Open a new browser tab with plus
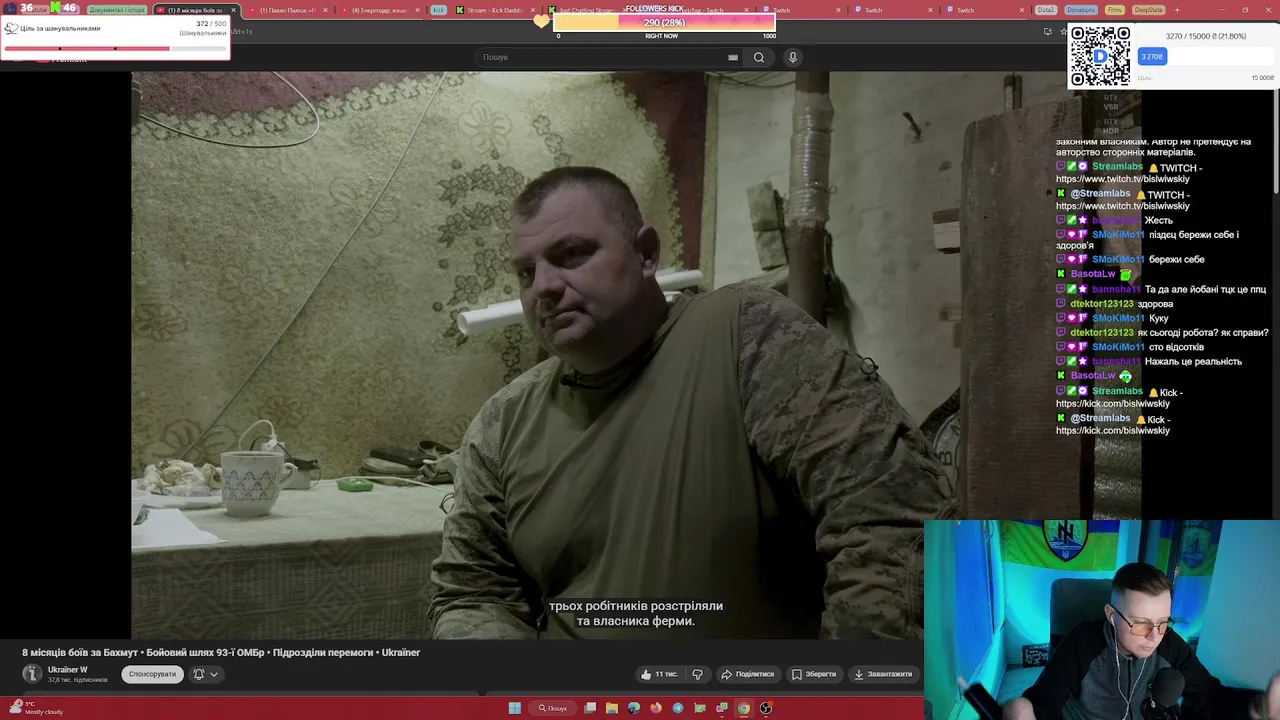 (x=1177, y=10)
